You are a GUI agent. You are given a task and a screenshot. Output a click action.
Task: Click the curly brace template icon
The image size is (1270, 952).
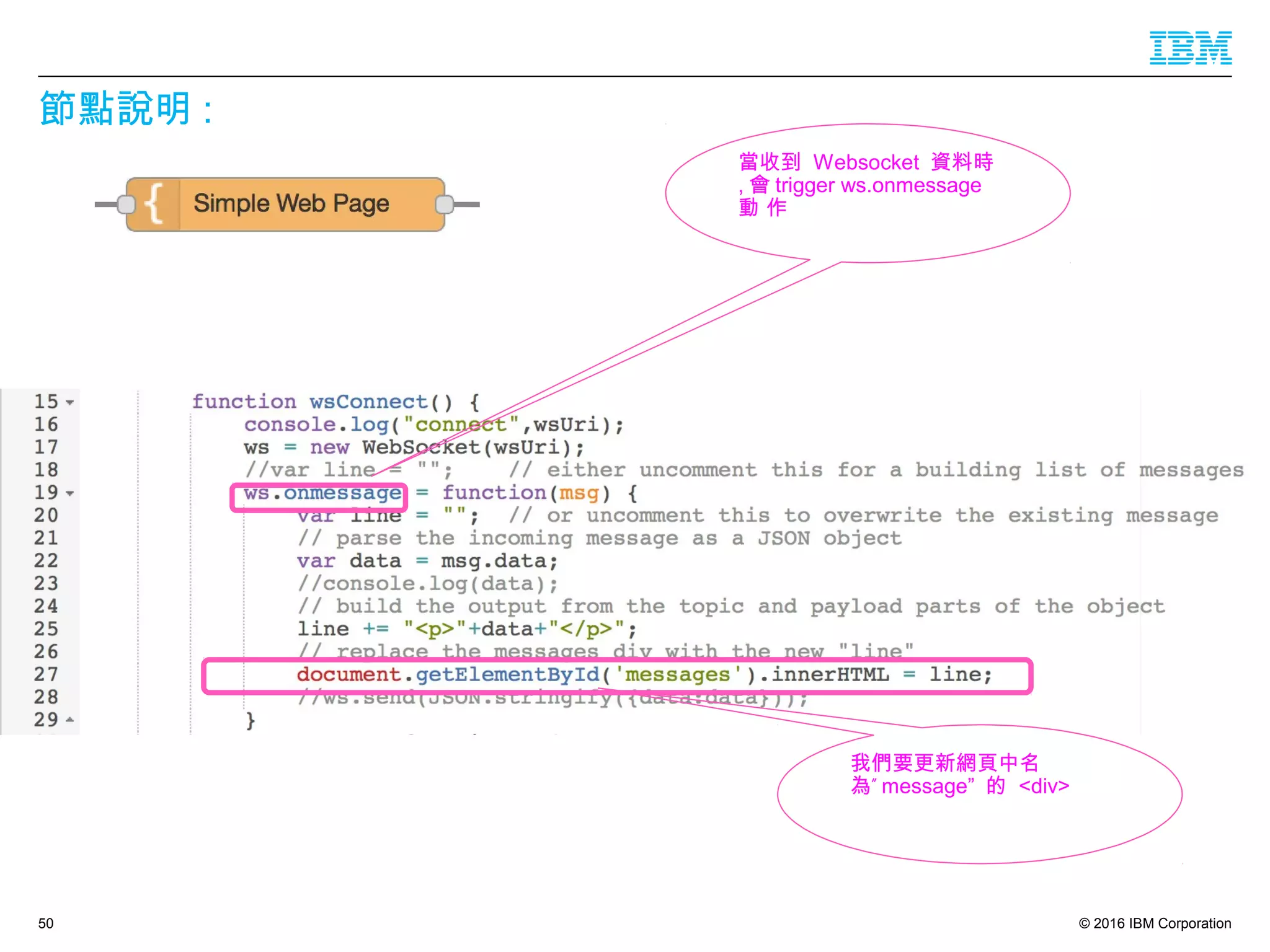[154, 204]
